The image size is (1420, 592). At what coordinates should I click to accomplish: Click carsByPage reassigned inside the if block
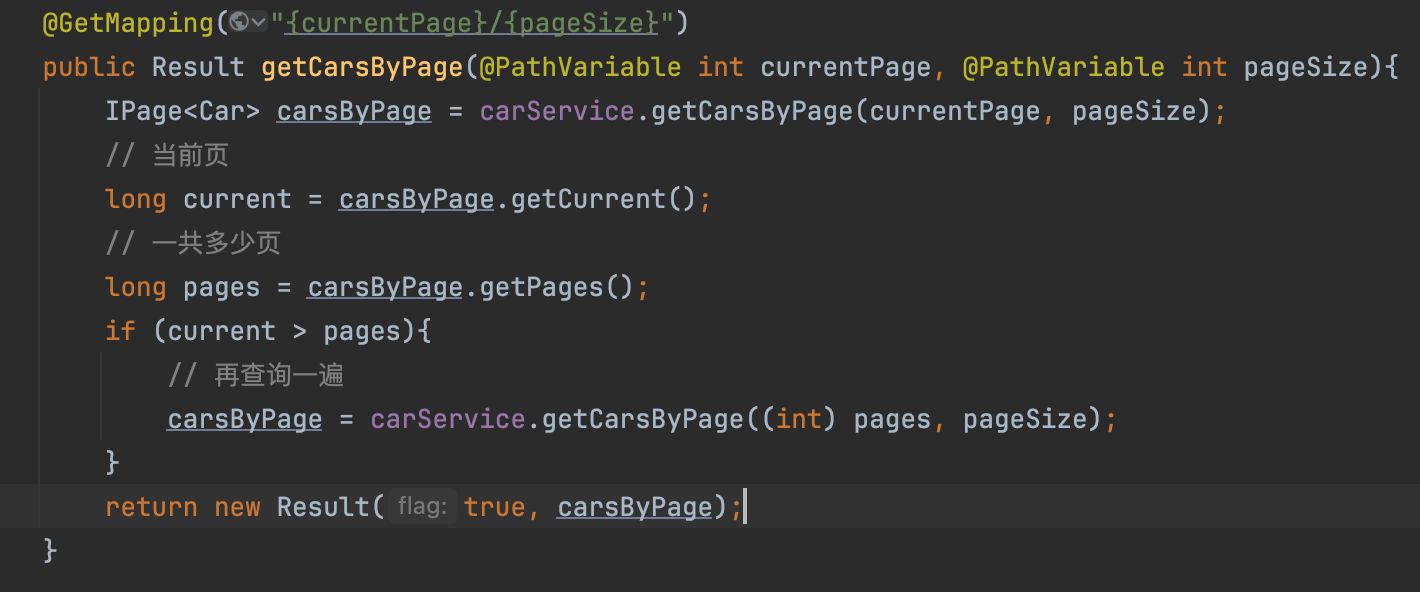click(245, 419)
